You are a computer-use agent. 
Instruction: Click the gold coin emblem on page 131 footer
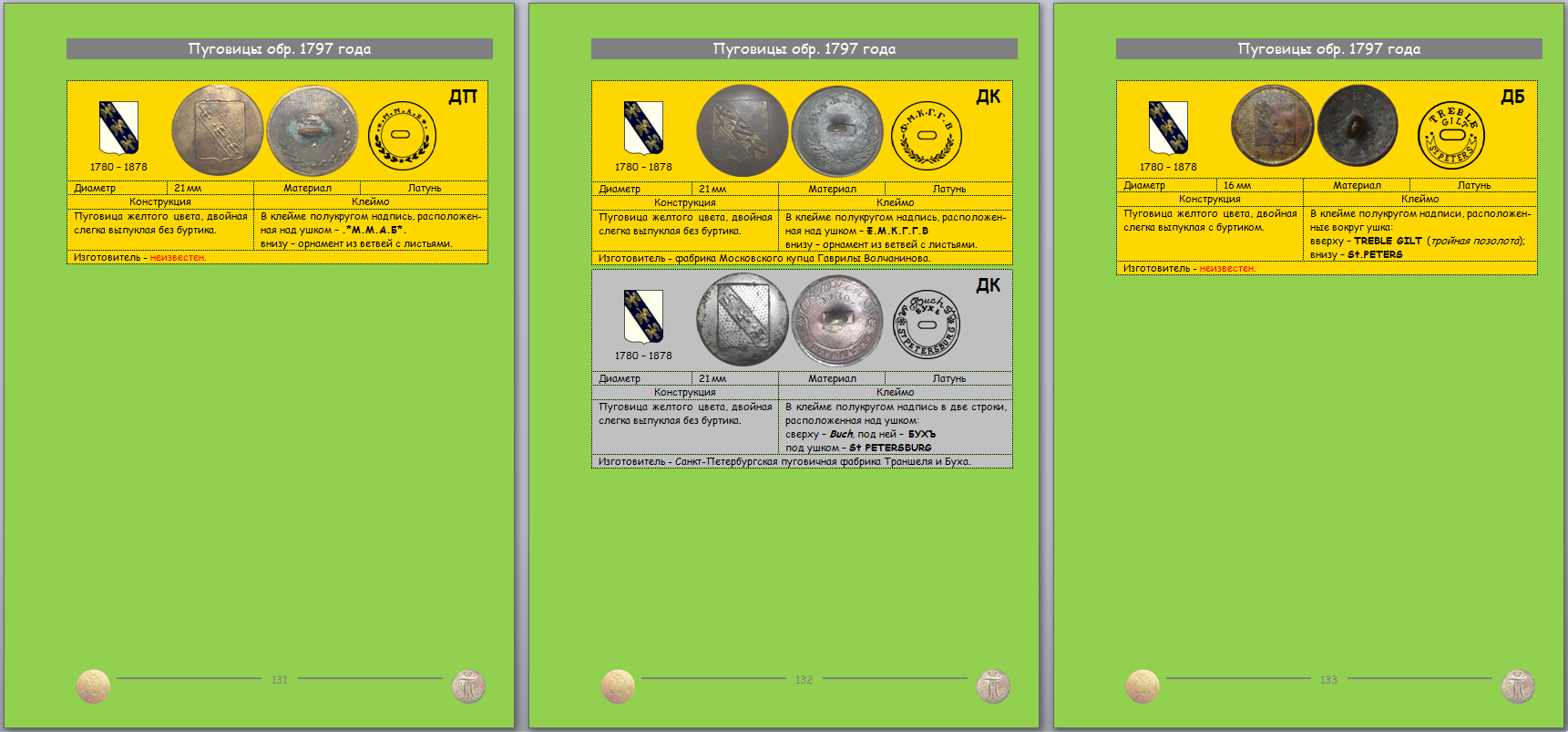click(x=93, y=686)
